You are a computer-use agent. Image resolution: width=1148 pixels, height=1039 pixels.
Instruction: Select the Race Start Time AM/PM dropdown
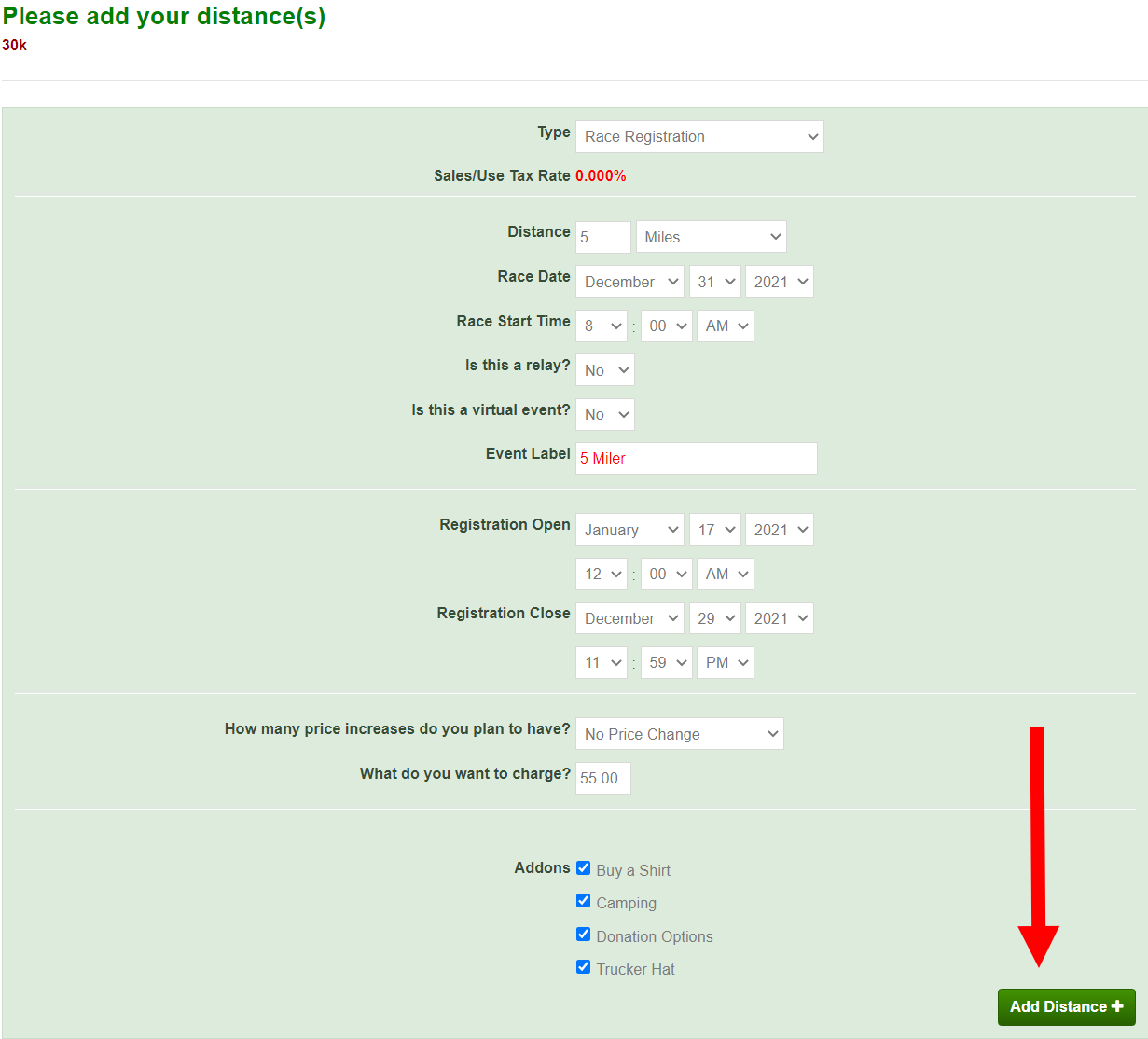click(x=726, y=326)
